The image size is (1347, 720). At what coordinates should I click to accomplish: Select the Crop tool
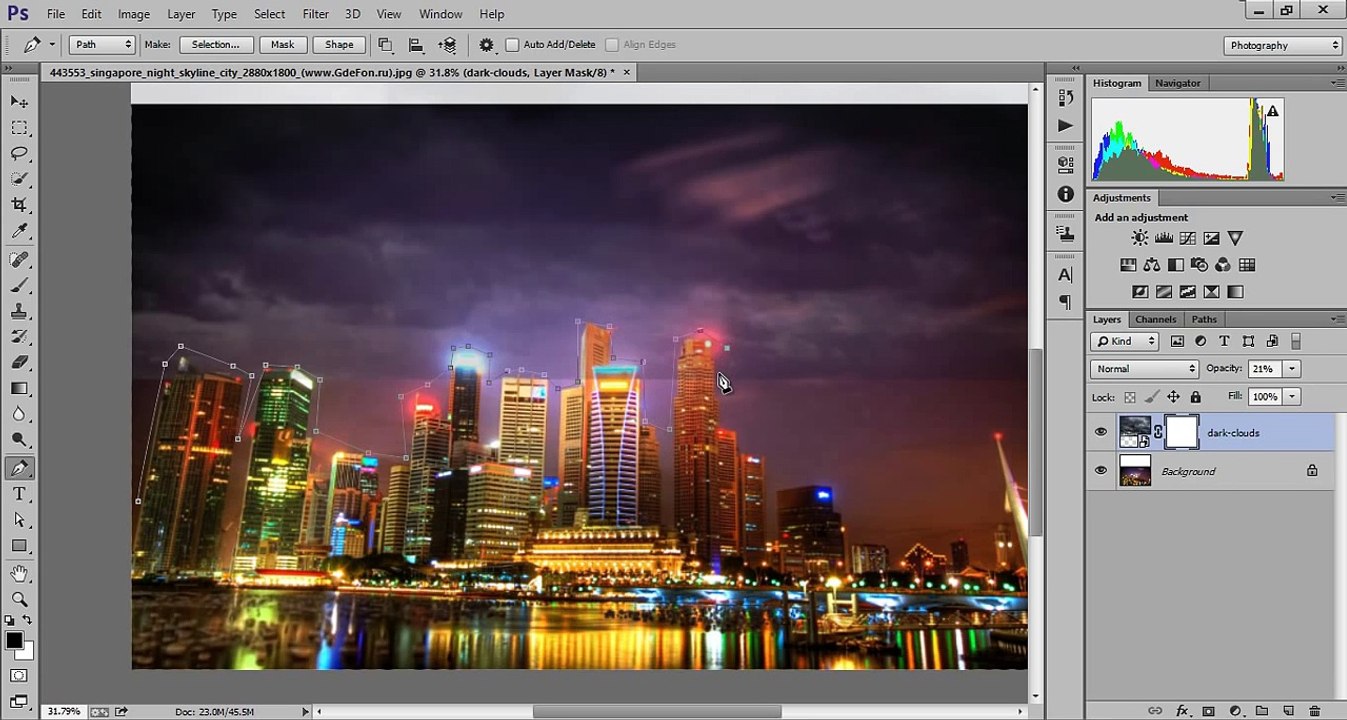click(x=19, y=205)
